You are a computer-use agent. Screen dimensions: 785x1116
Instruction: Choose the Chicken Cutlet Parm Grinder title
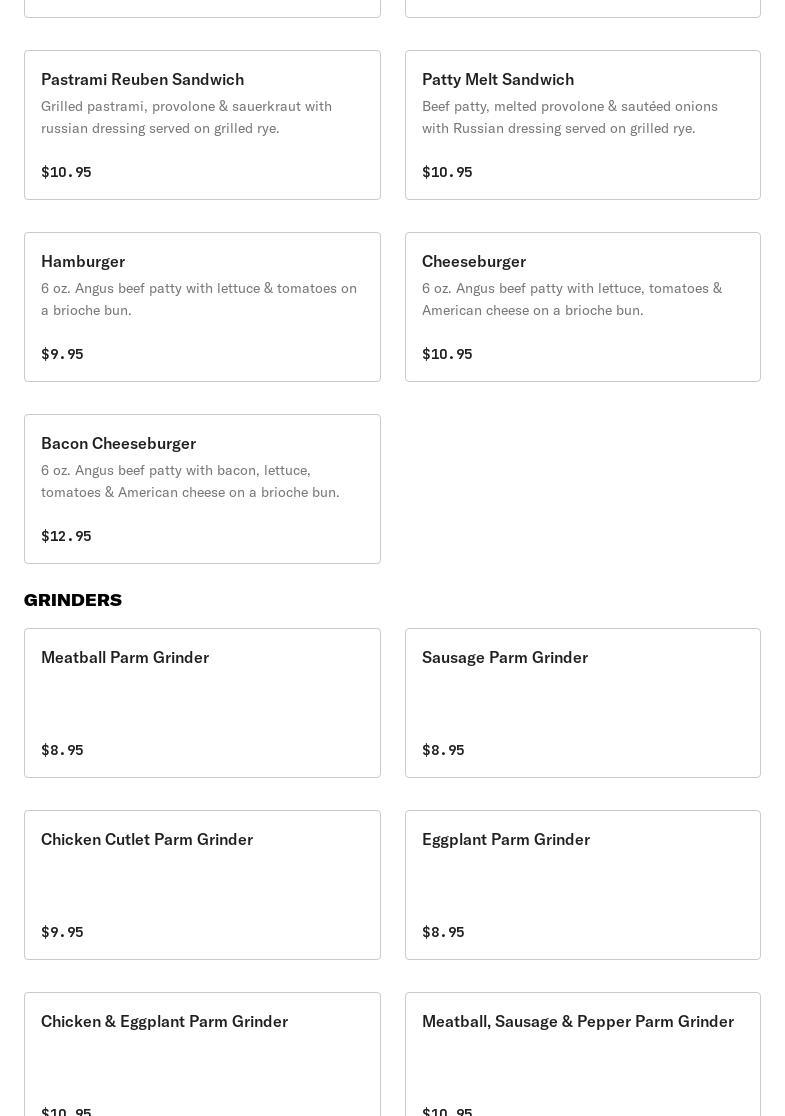pos(147,839)
